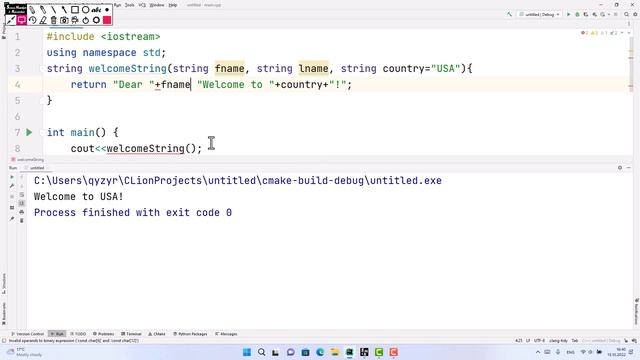This screenshot has height=360, width=640.
Task: Toggle soft-wrap in the Run console
Action: [x=22, y=195]
